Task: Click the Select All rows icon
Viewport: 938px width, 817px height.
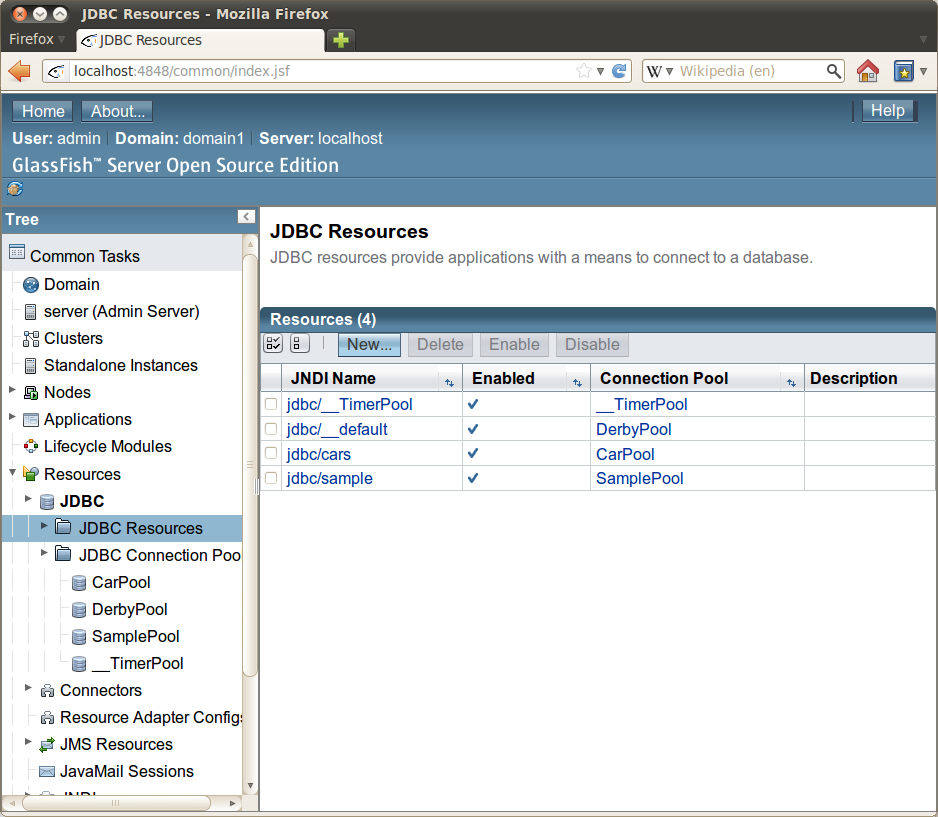Action: 272,344
